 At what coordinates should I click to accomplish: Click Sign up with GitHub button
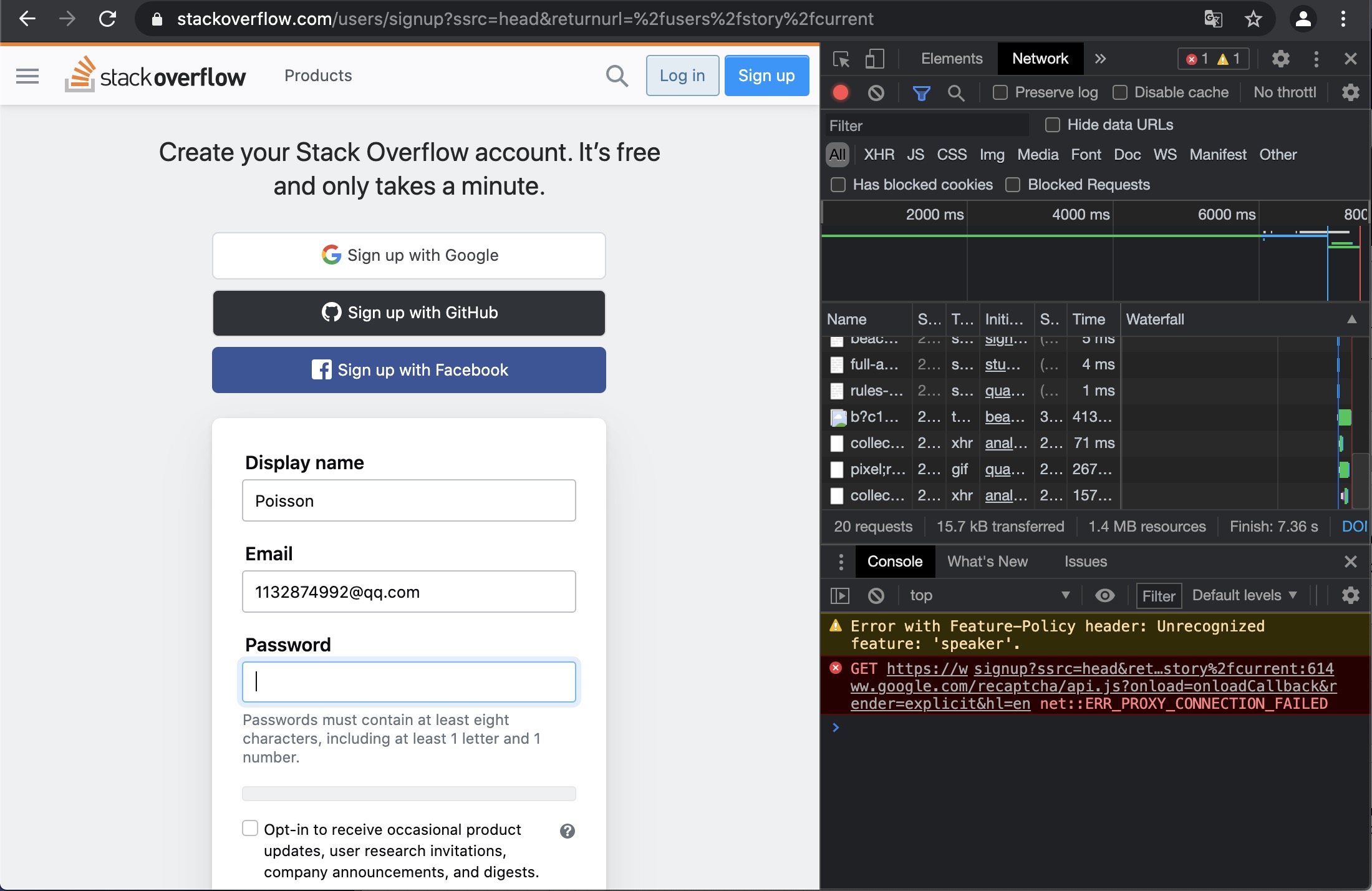pyautogui.click(x=409, y=313)
